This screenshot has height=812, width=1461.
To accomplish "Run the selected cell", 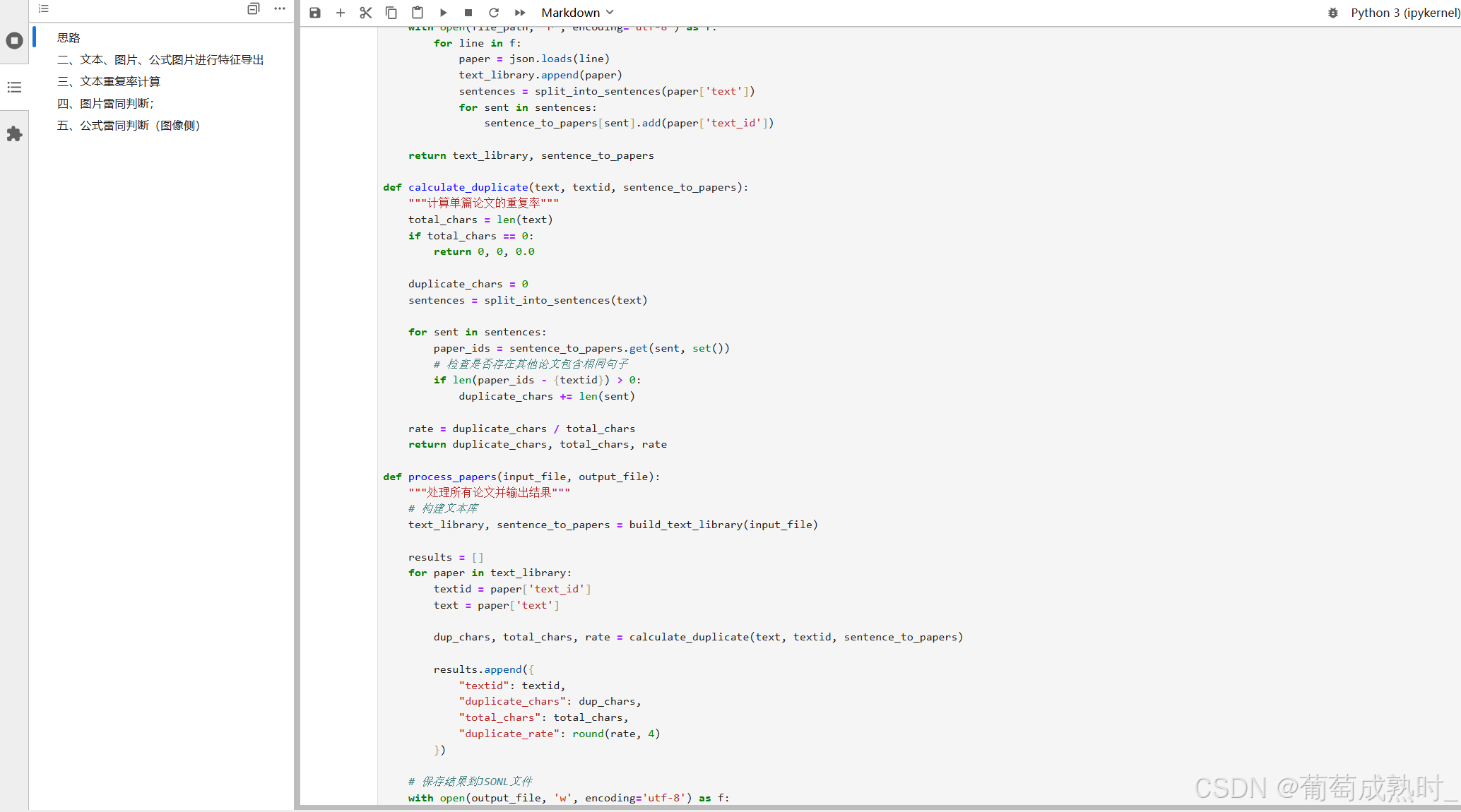I will tap(443, 13).
